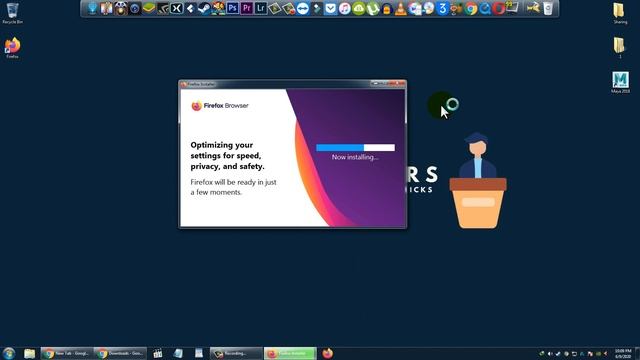Select the Firefox desktop shortcut
This screenshot has height=360, width=640.
(12, 48)
